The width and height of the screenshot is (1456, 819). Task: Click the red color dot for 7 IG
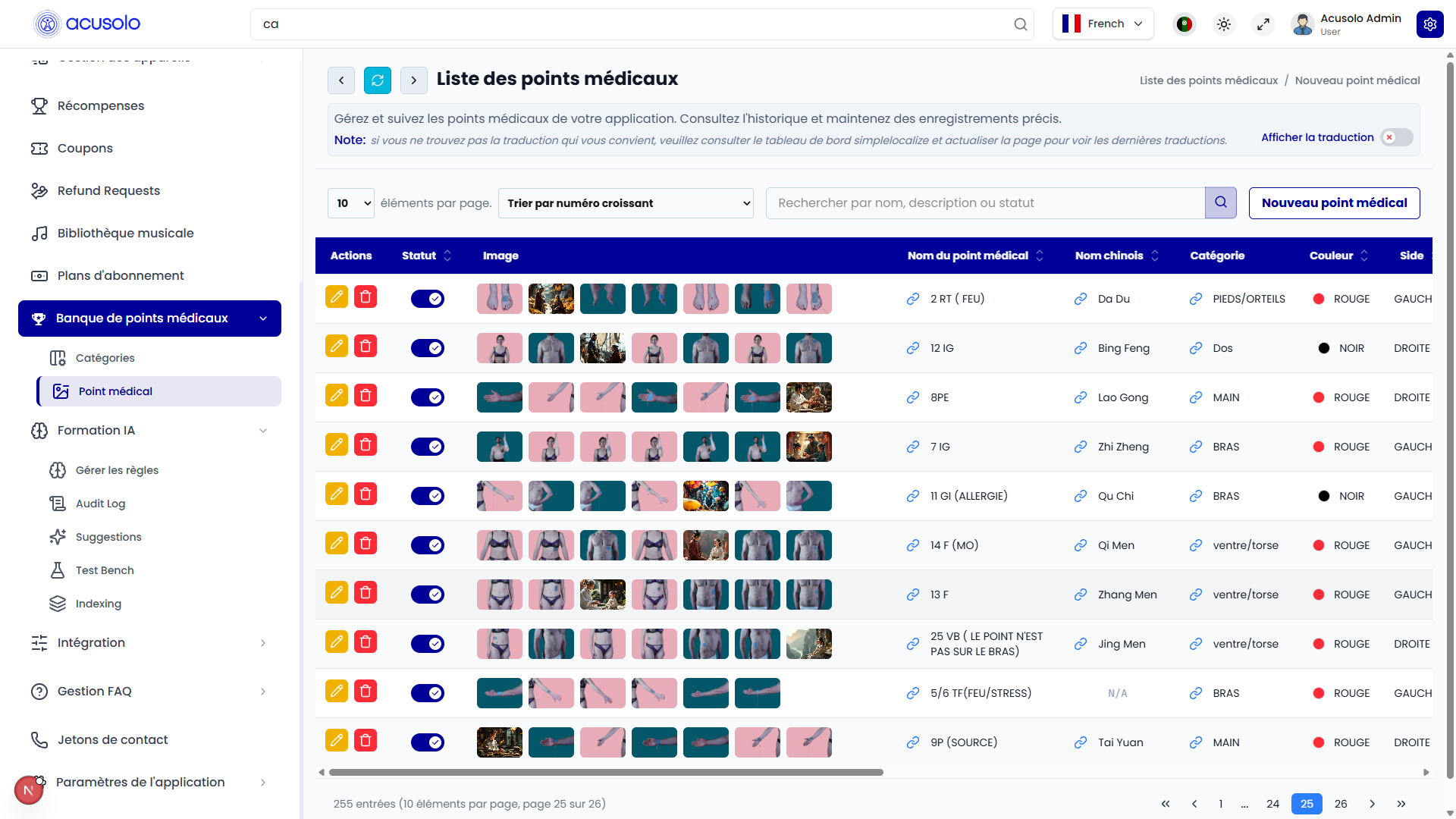(1320, 447)
